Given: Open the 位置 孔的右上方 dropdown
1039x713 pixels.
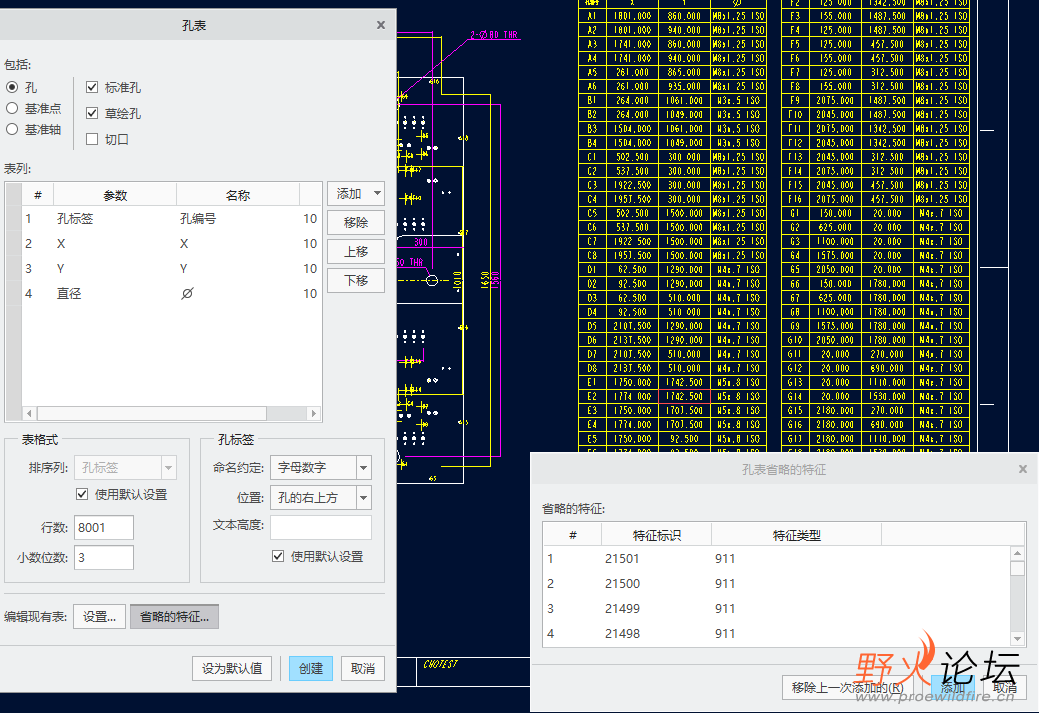Looking at the screenshot, I should [x=321, y=498].
